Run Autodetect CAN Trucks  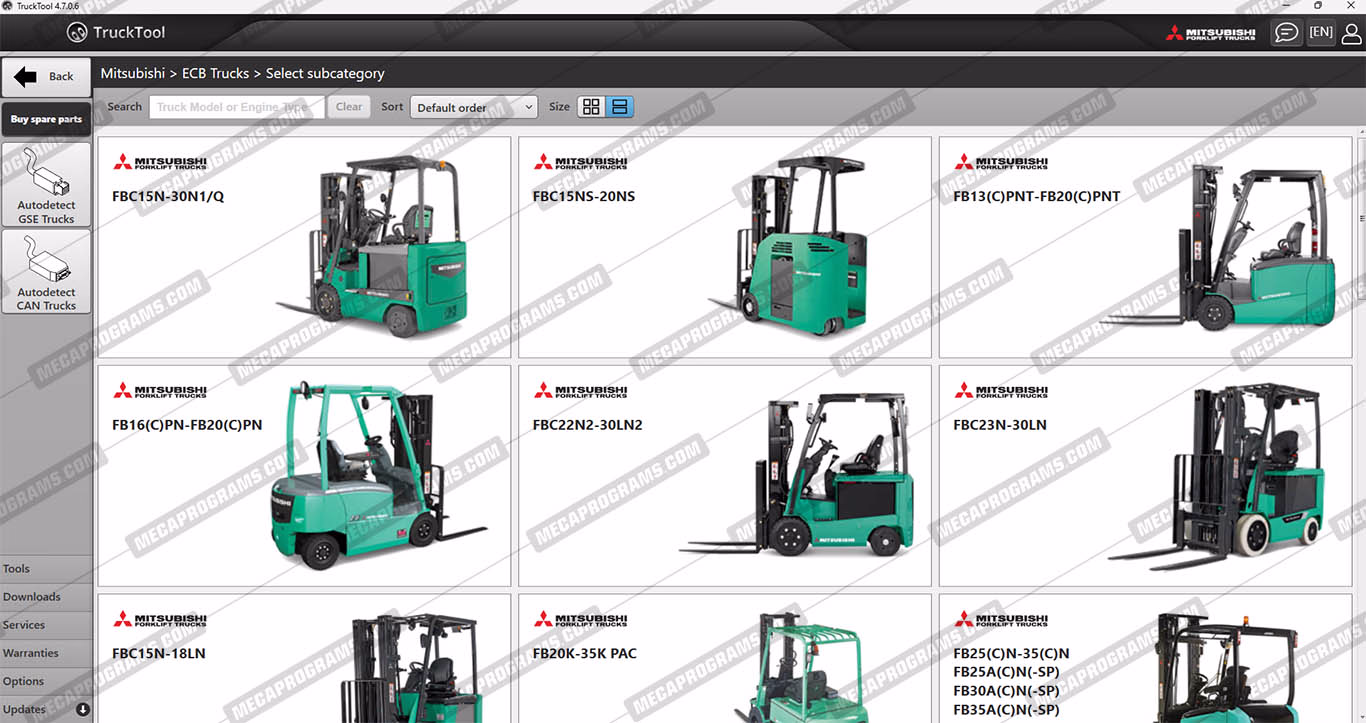coord(46,272)
